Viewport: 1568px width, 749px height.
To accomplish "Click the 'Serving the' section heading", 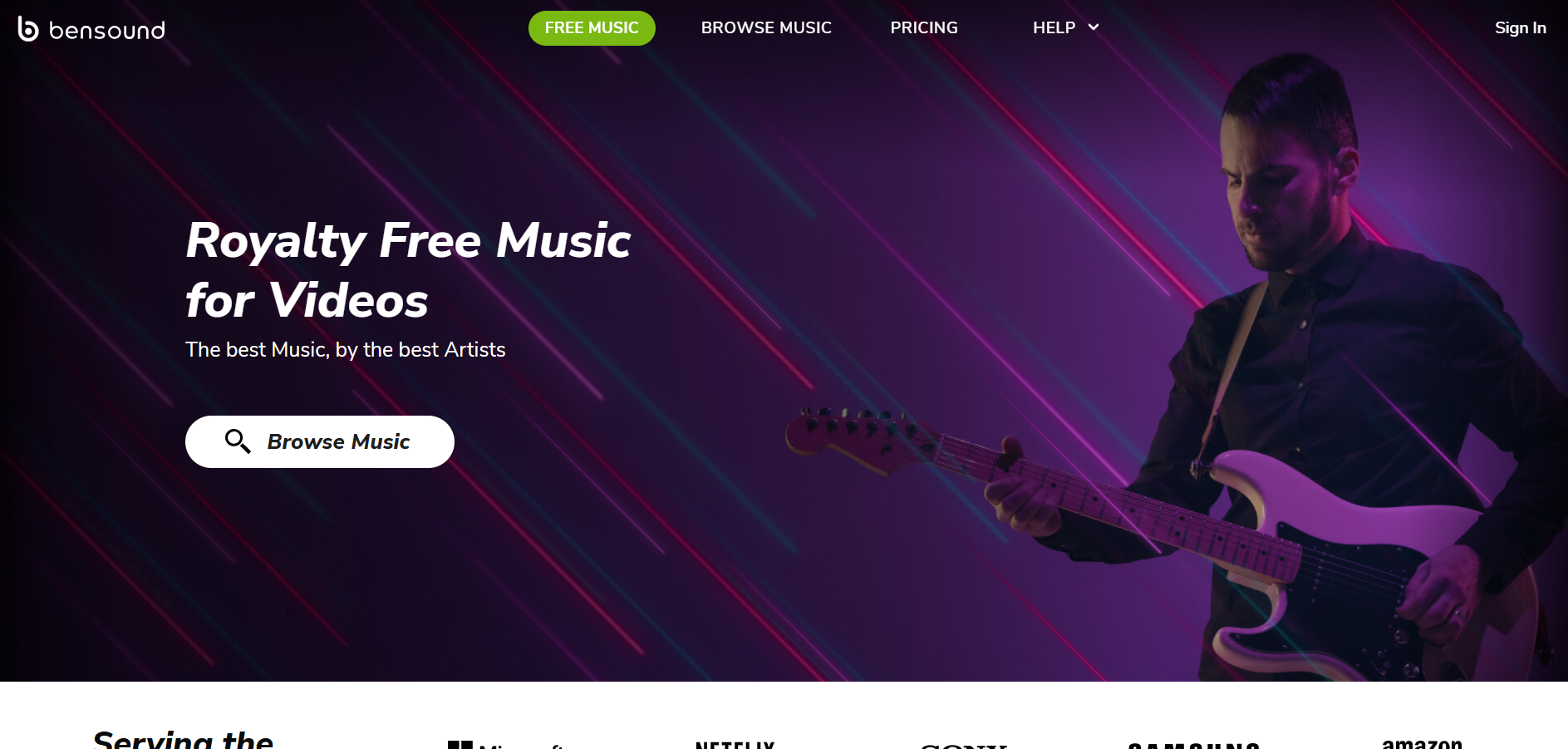I will [x=184, y=739].
